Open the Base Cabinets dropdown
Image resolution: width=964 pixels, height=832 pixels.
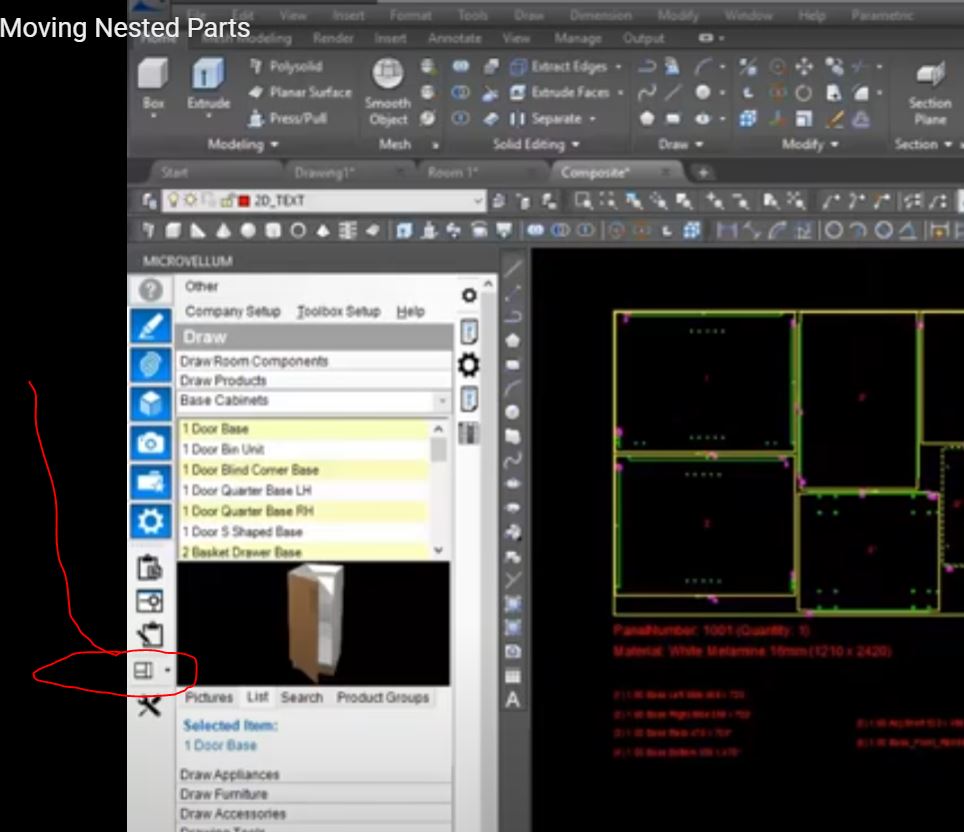pos(441,401)
